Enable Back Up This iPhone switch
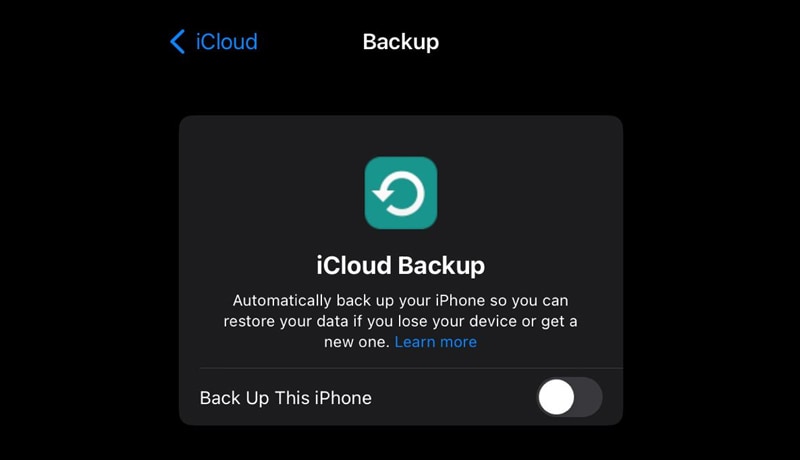Screen dimensions: 800x460 coord(569,397)
